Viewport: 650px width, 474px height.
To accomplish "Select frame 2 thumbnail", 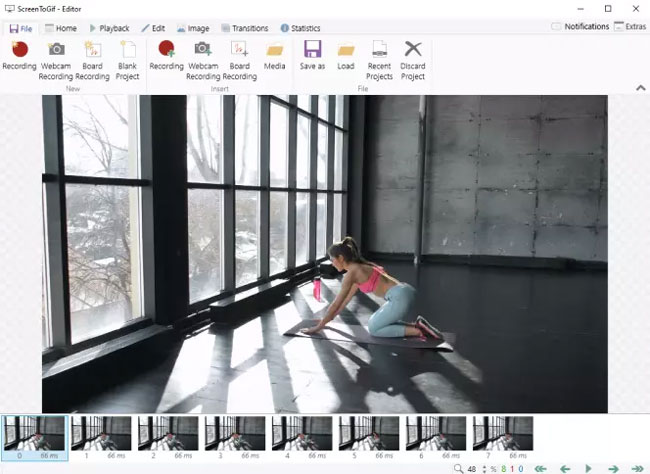I will [168, 438].
